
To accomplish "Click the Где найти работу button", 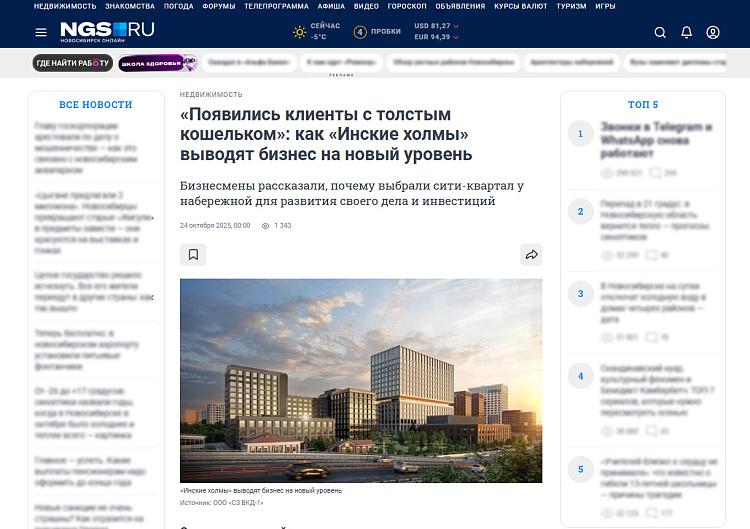I will (x=71, y=63).
